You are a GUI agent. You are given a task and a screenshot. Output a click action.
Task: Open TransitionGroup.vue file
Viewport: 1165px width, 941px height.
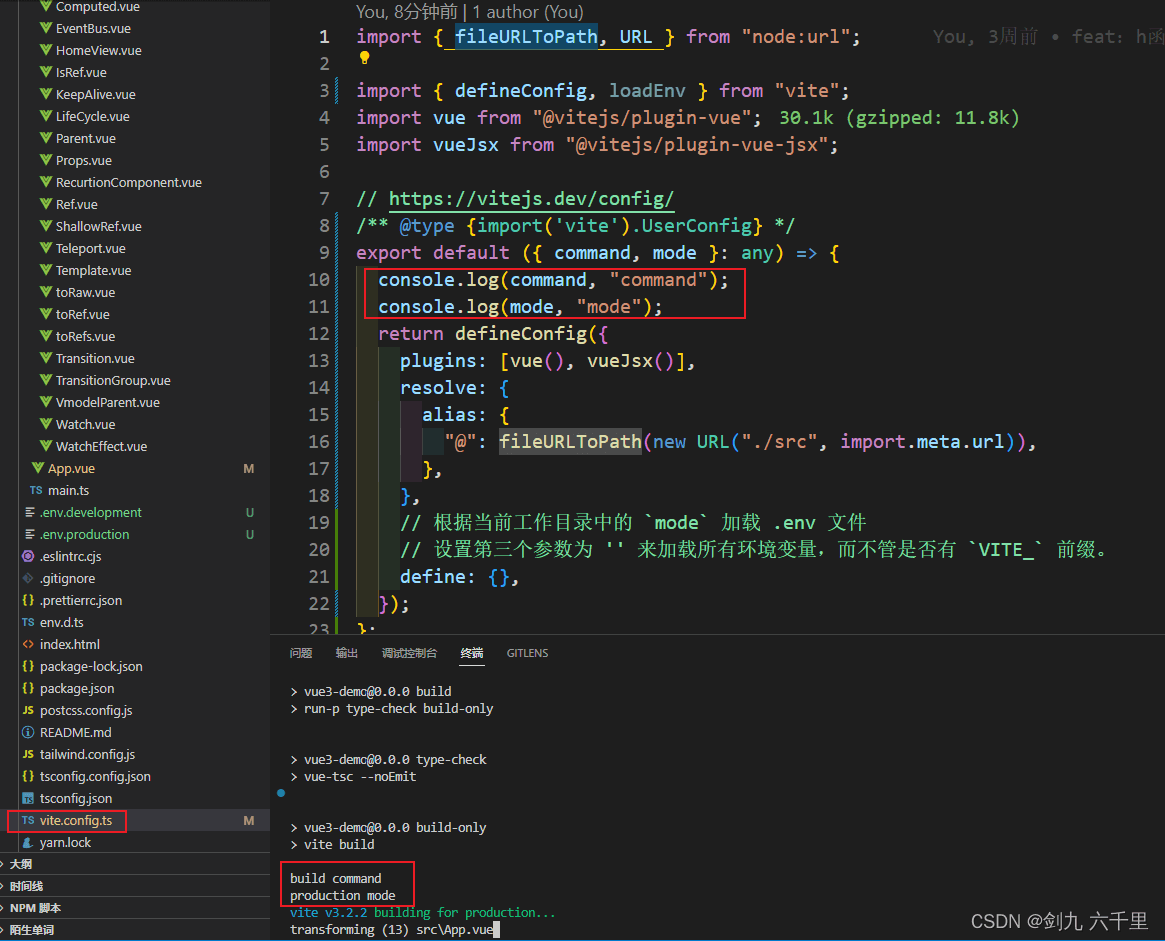(113, 380)
